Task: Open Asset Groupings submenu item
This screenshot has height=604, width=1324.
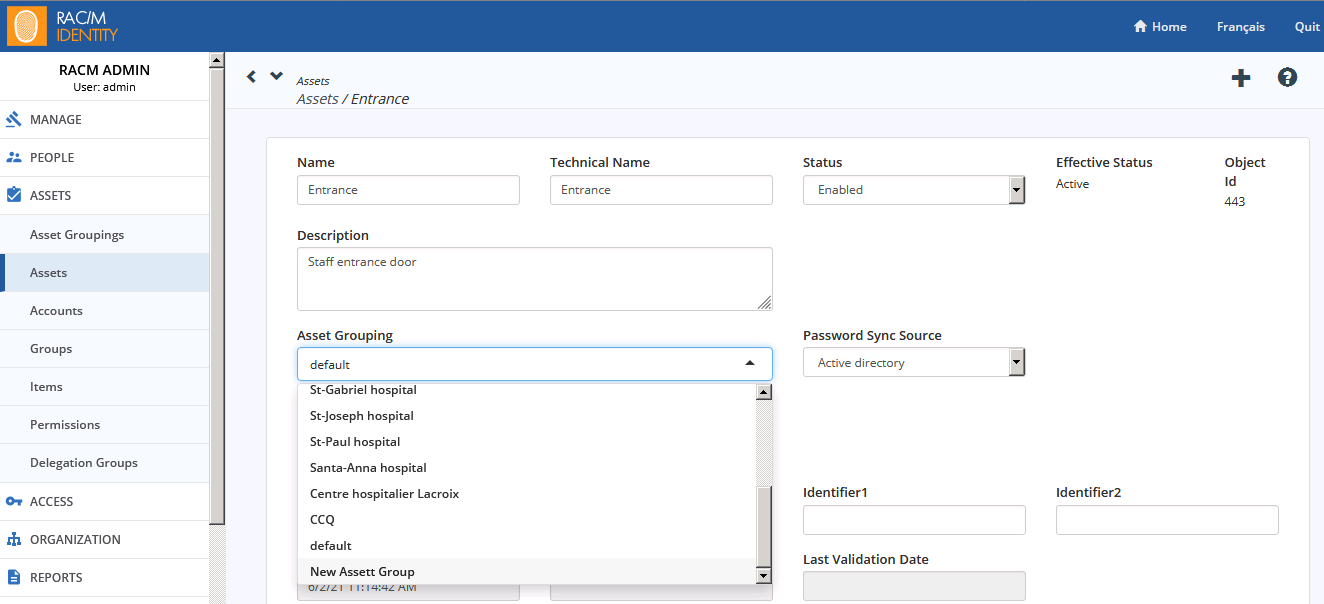Action: (105, 234)
